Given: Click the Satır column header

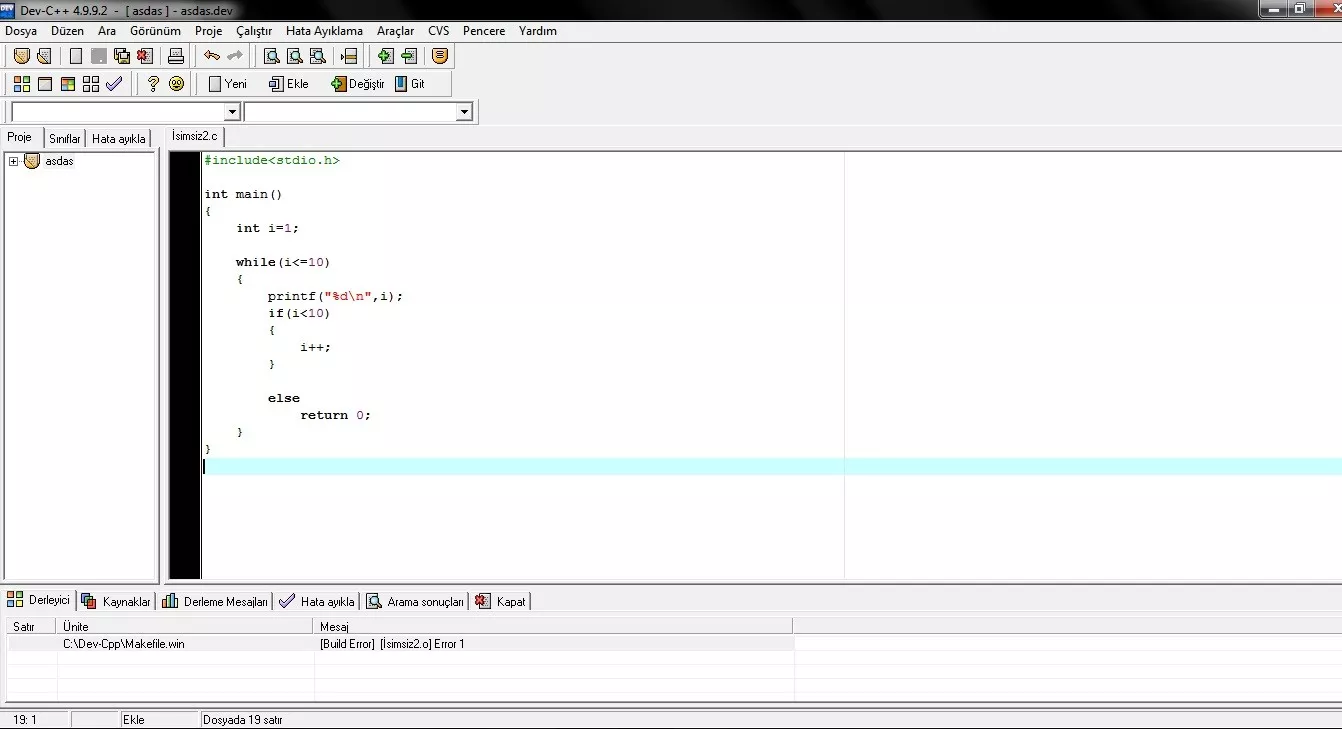Looking at the screenshot, I should coord(31,626).
